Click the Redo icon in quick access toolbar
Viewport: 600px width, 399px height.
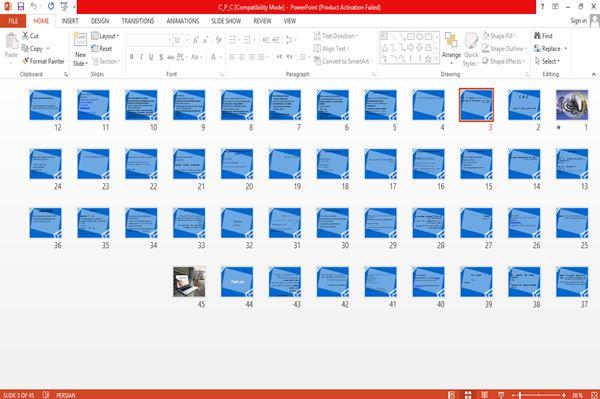(51, 6)
